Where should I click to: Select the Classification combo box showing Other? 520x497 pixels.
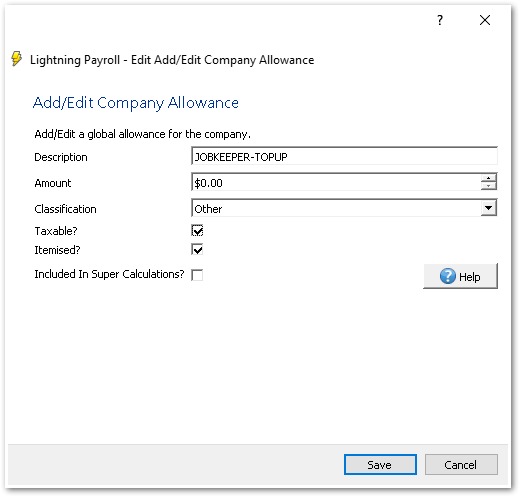pos(344,208)
